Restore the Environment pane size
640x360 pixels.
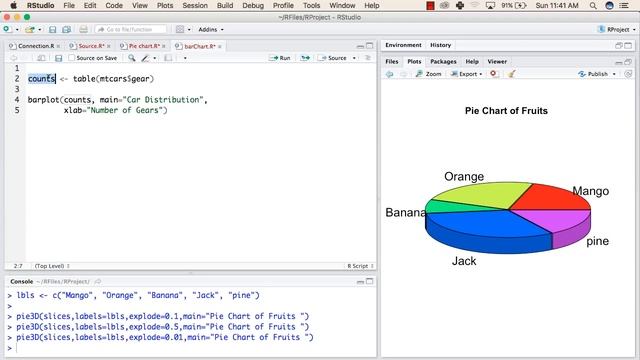619,45
